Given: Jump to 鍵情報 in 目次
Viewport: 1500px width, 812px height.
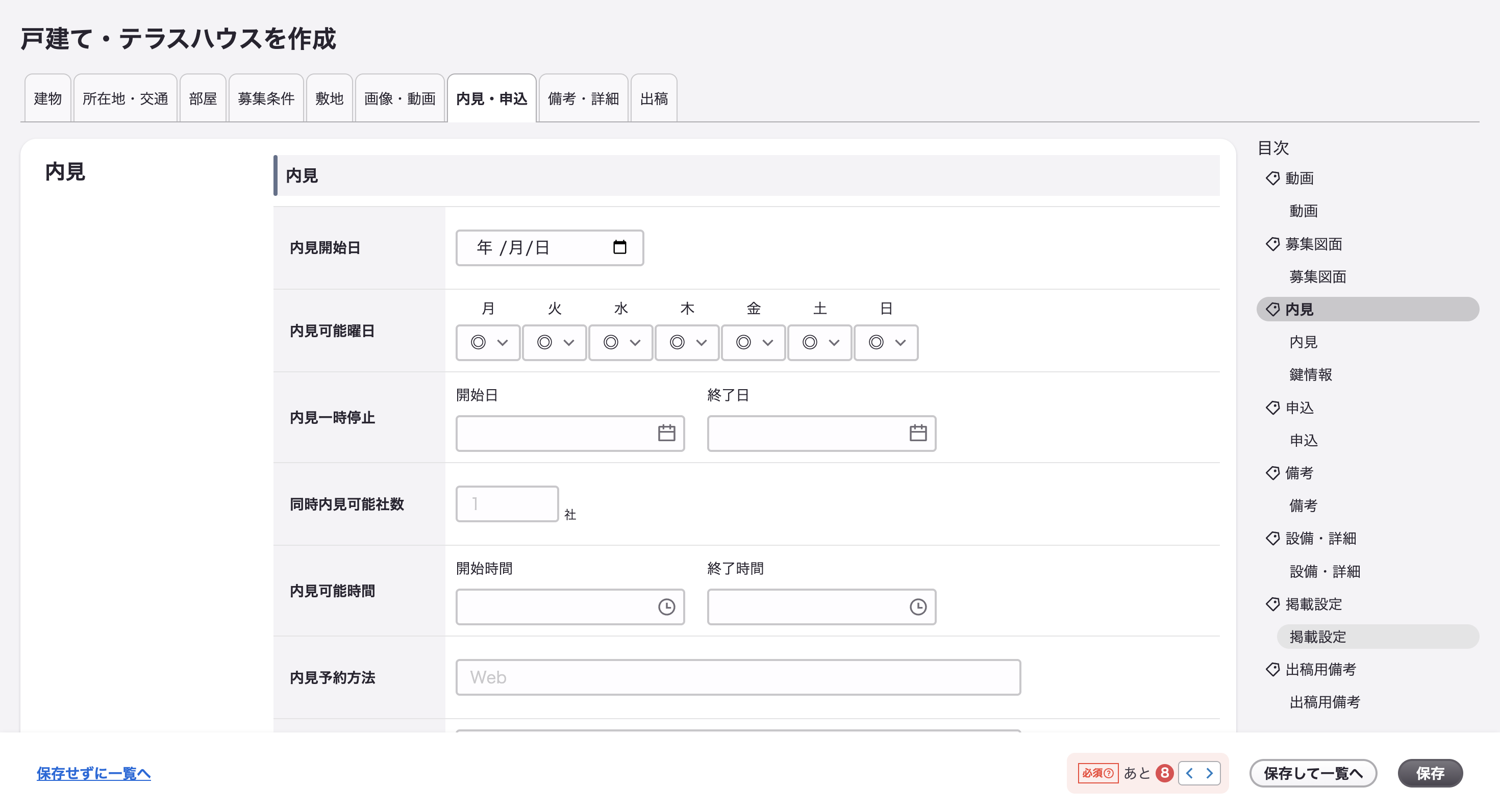Looking at the screenshot, I should (1311, 374).
